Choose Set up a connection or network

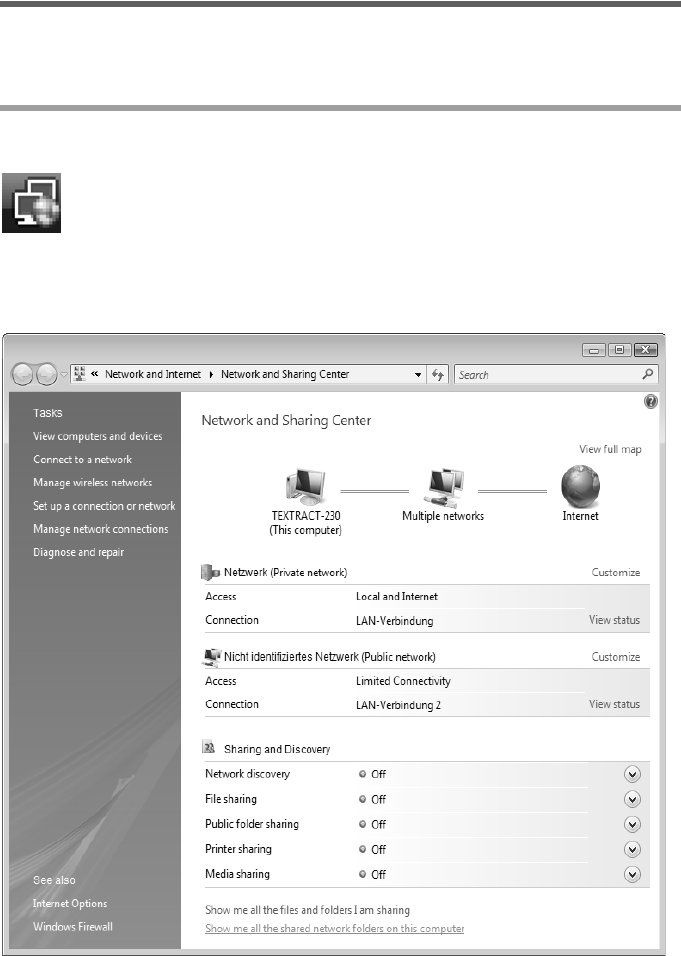click(x=104, y=506)
